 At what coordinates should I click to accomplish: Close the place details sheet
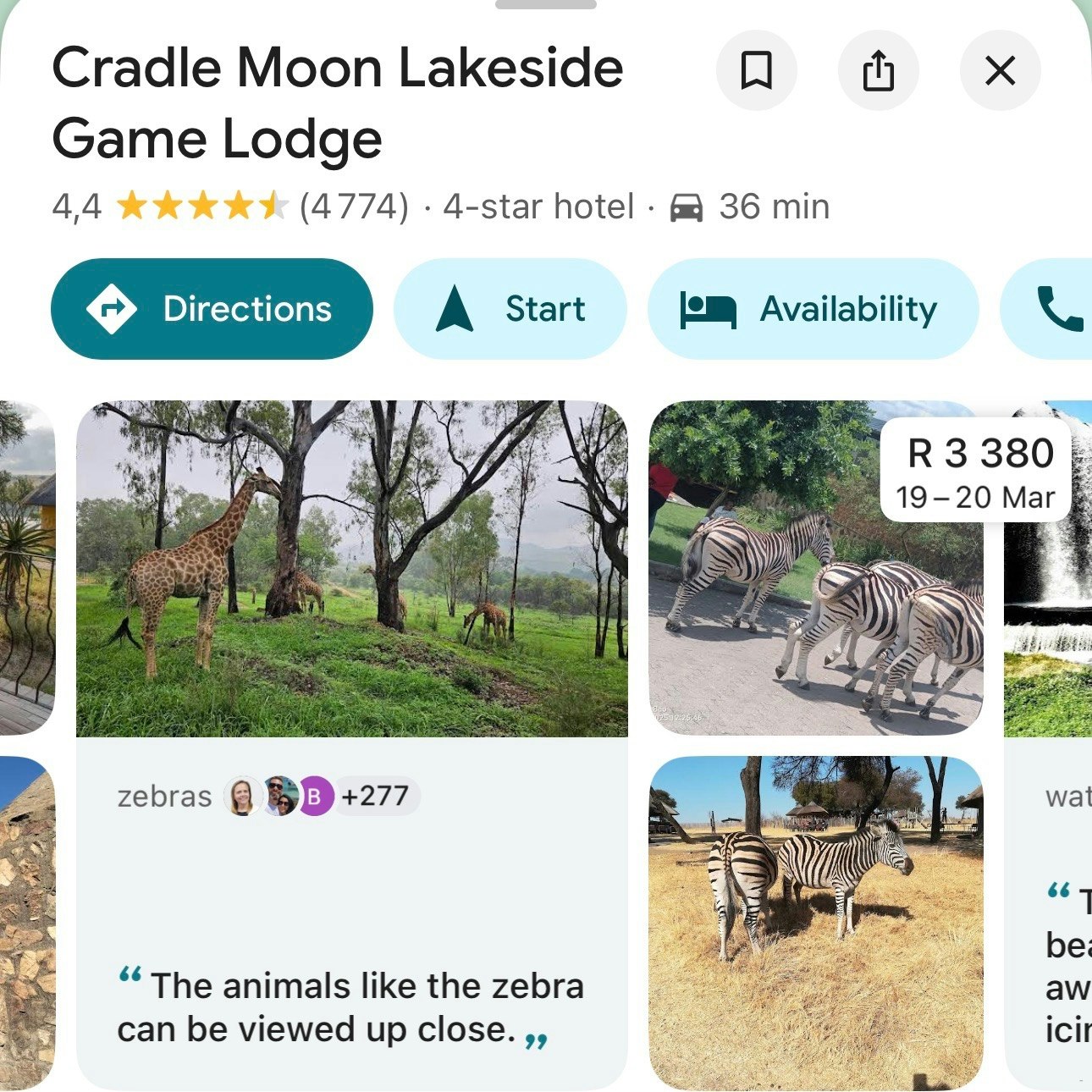pos(1000,70)
